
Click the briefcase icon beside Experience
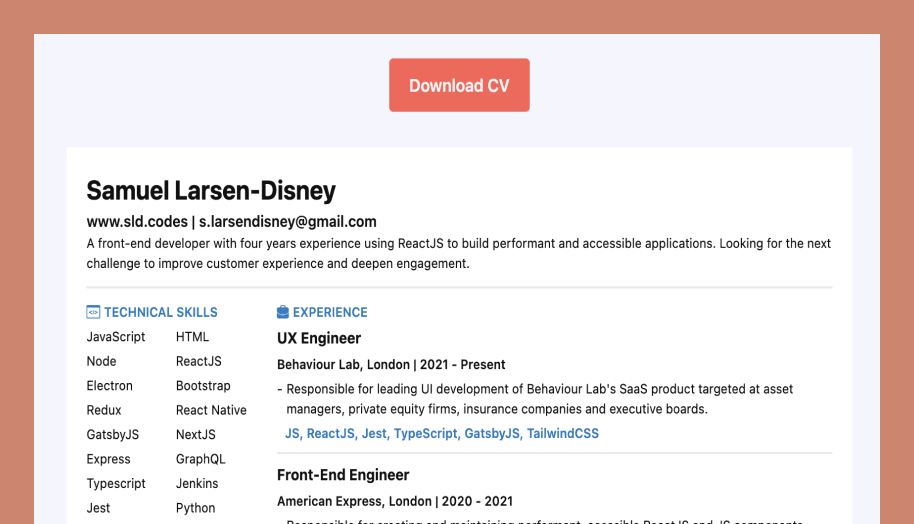pyautogui.click(x=283, y=312)
